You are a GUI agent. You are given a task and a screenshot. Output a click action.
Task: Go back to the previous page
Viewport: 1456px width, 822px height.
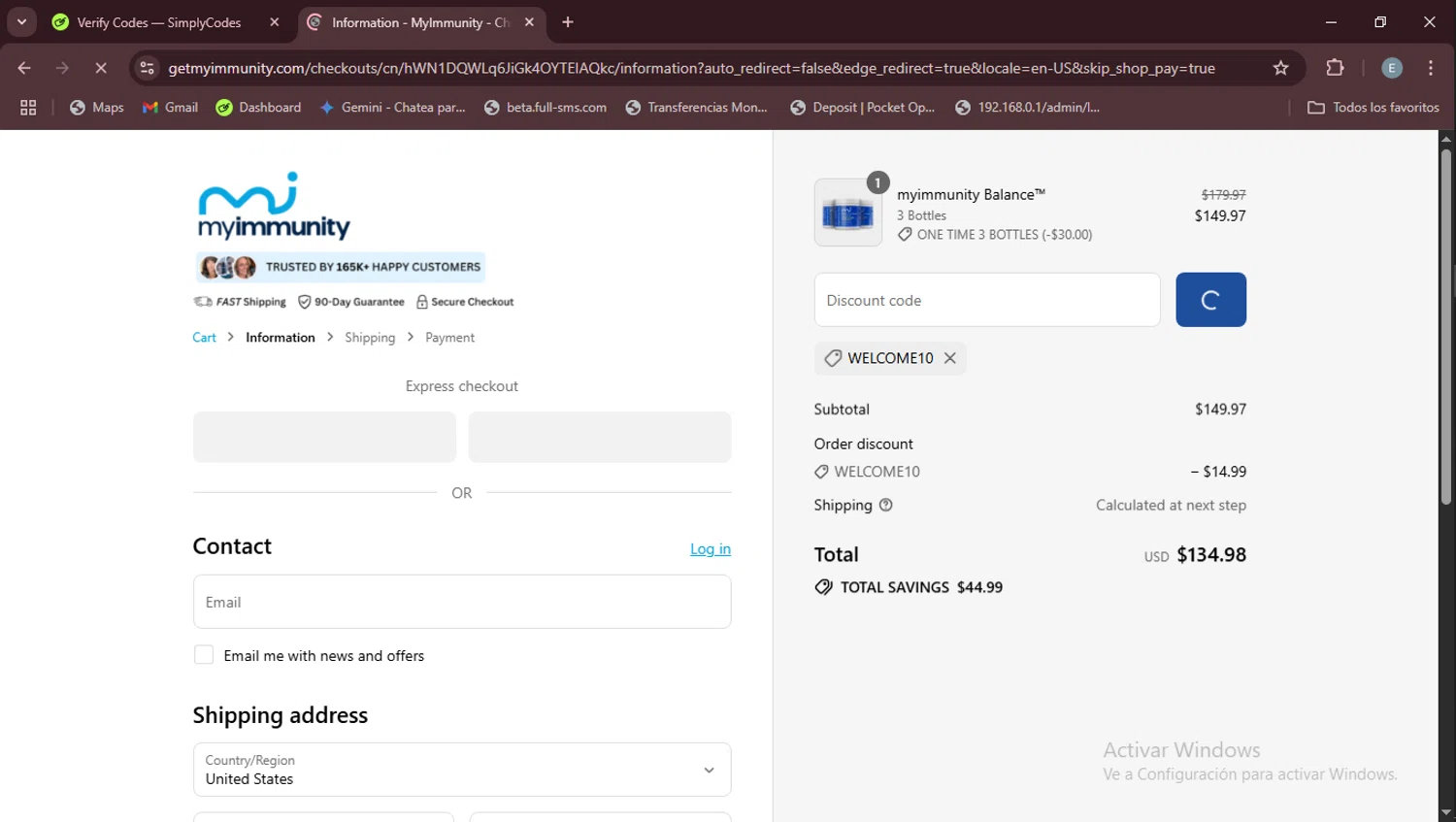click(24, 68)
